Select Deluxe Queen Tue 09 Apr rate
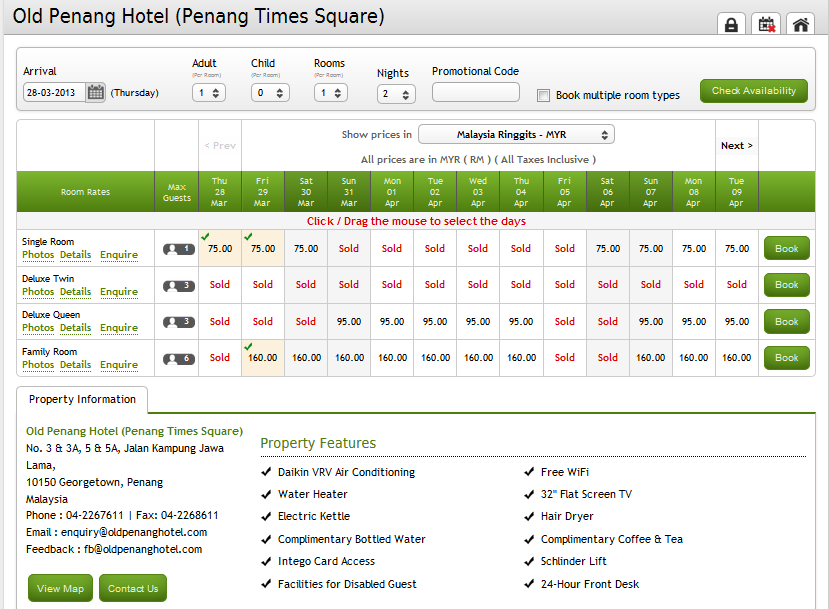The image size is (829, 609). click(x=736, y=321)
